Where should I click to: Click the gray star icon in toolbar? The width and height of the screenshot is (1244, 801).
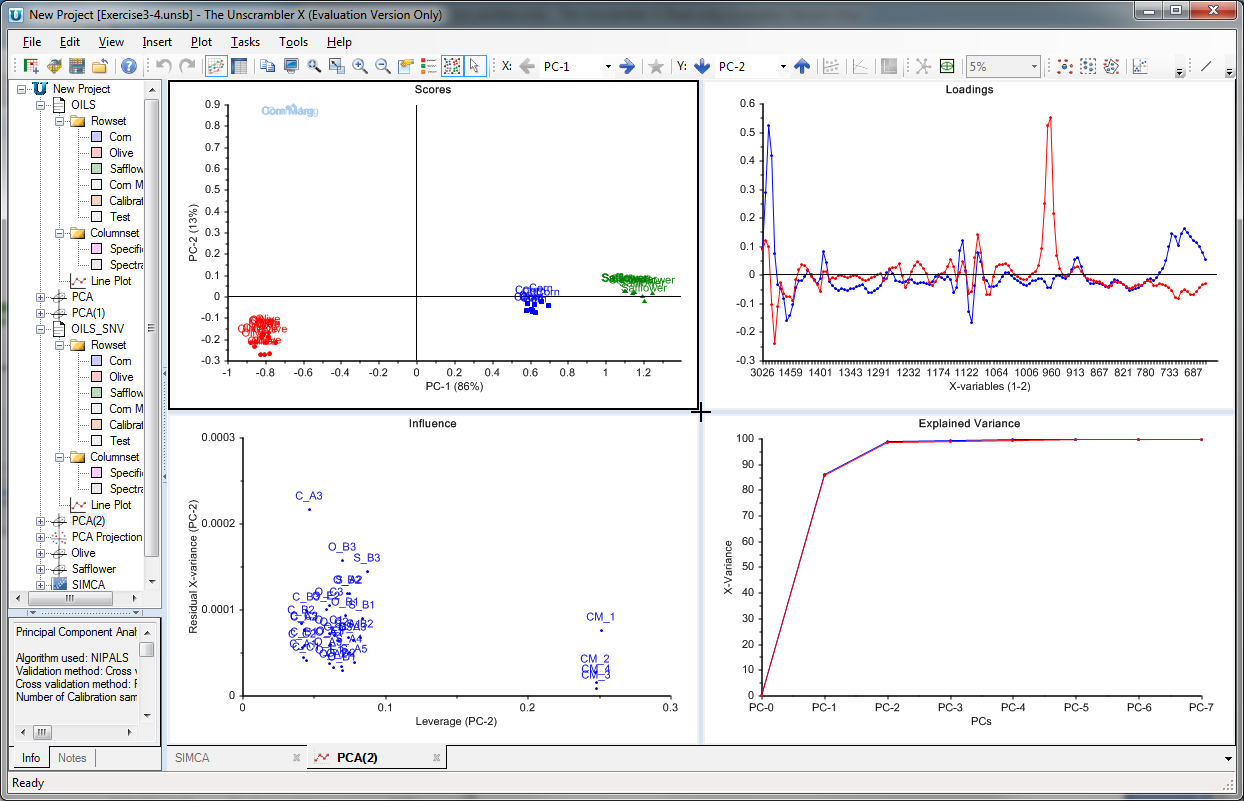point(656,66)
